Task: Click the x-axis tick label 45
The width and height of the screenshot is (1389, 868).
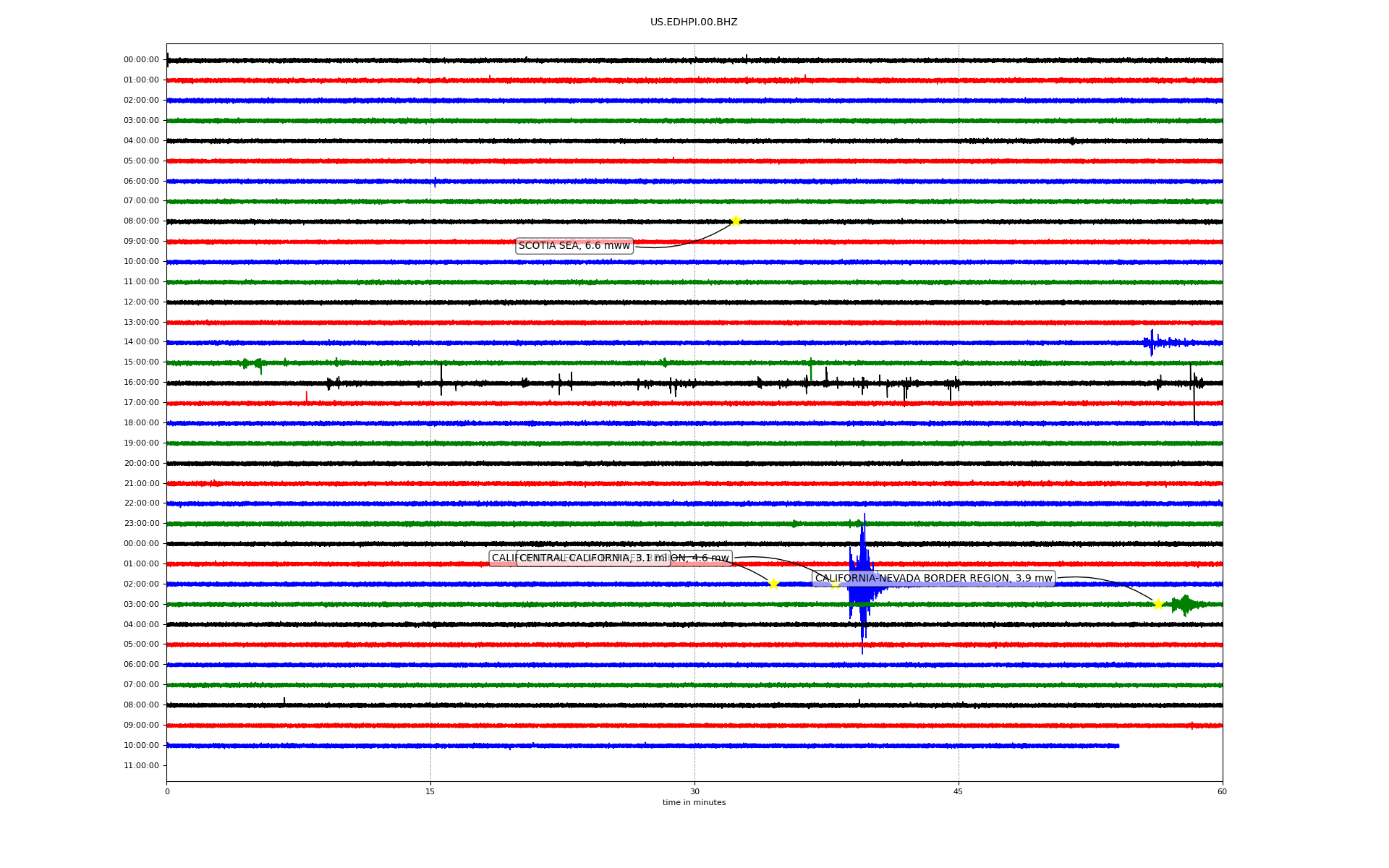Action: tap(959, 791)
